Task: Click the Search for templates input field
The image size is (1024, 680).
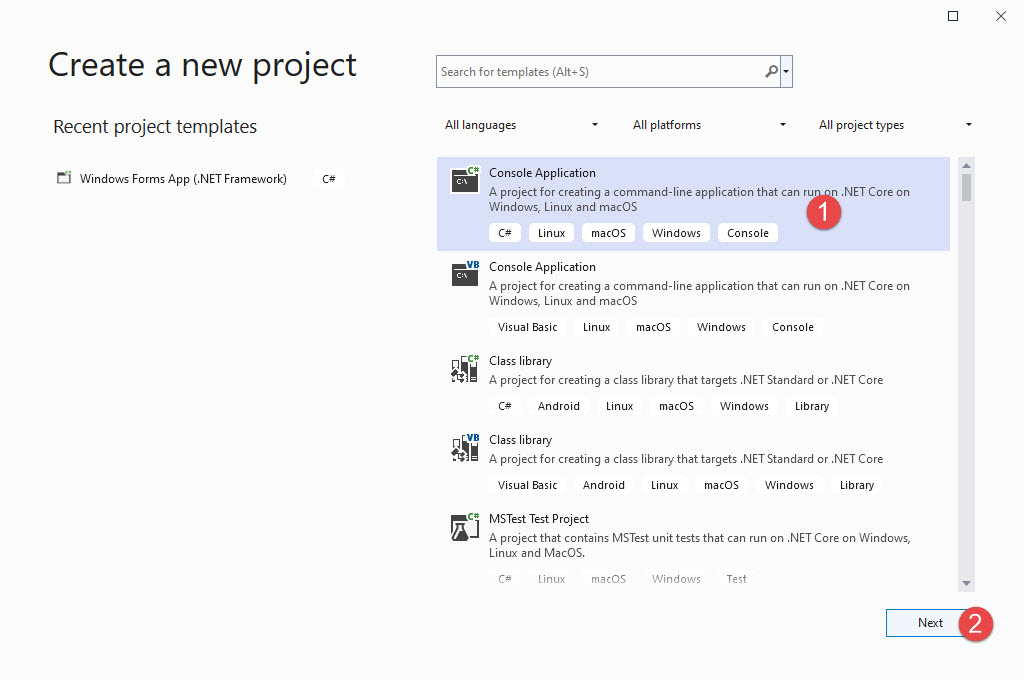Action: [600, 71]
